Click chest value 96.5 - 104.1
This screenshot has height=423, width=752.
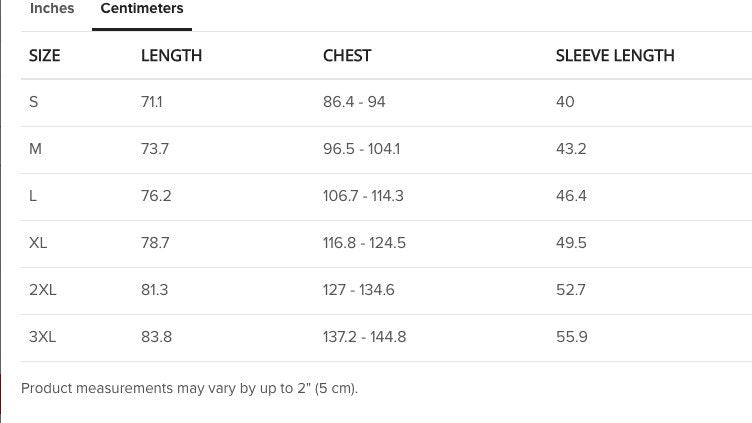click(x=361, y=149)
